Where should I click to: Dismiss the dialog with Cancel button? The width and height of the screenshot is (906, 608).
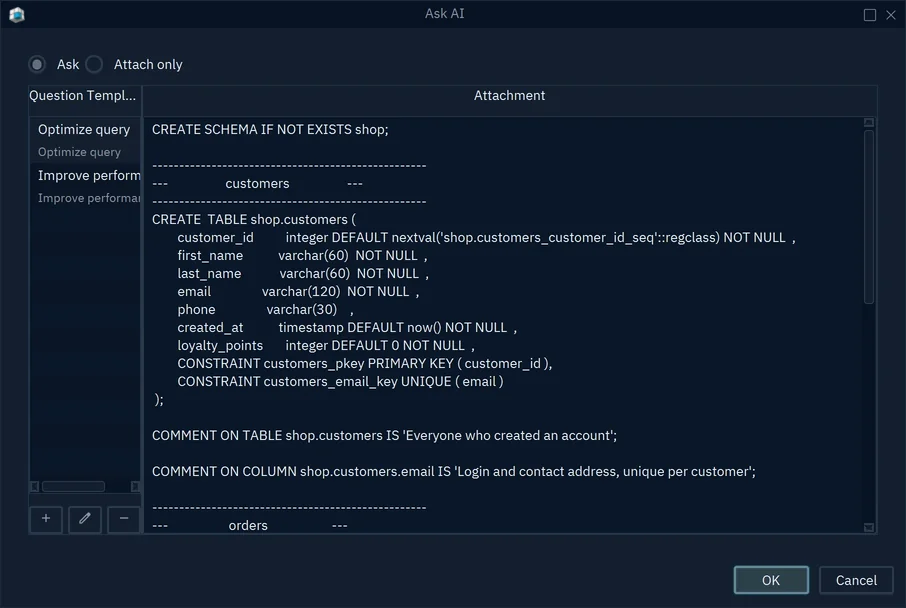pyautogui.click(x=856, y=580)
